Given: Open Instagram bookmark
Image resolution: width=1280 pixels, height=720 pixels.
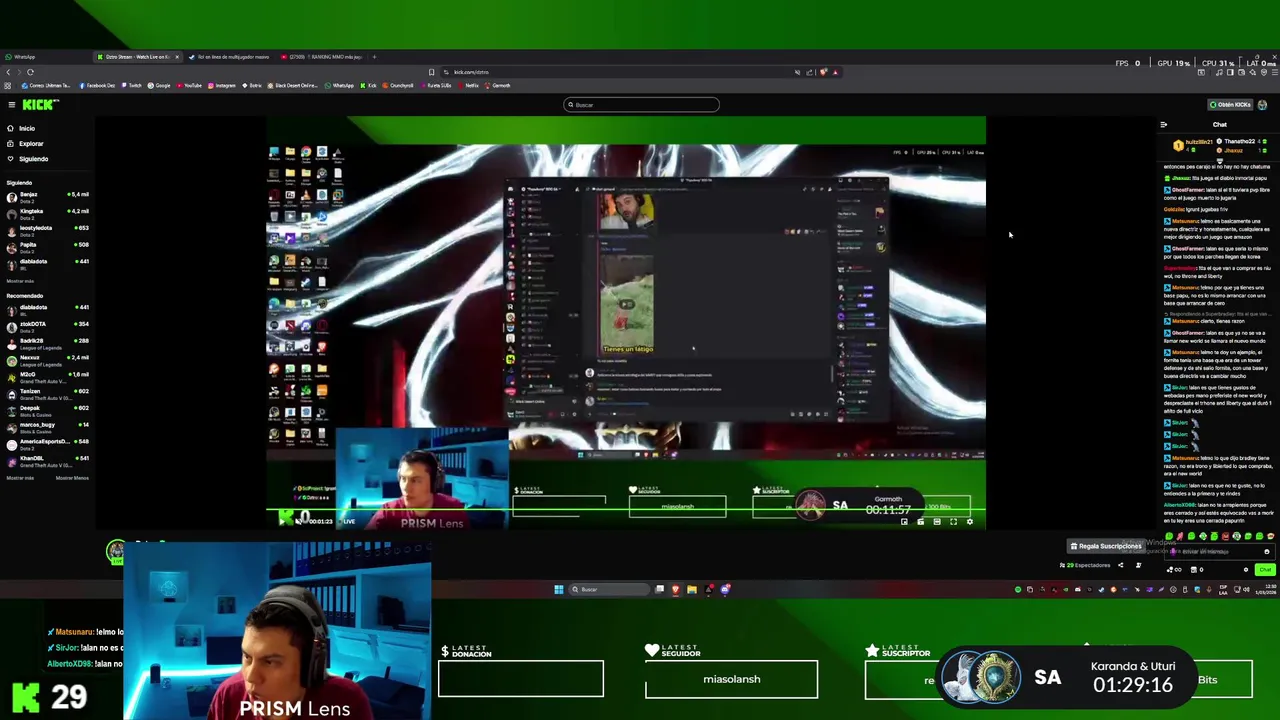Looking at the screenshot, I should 222,86.
